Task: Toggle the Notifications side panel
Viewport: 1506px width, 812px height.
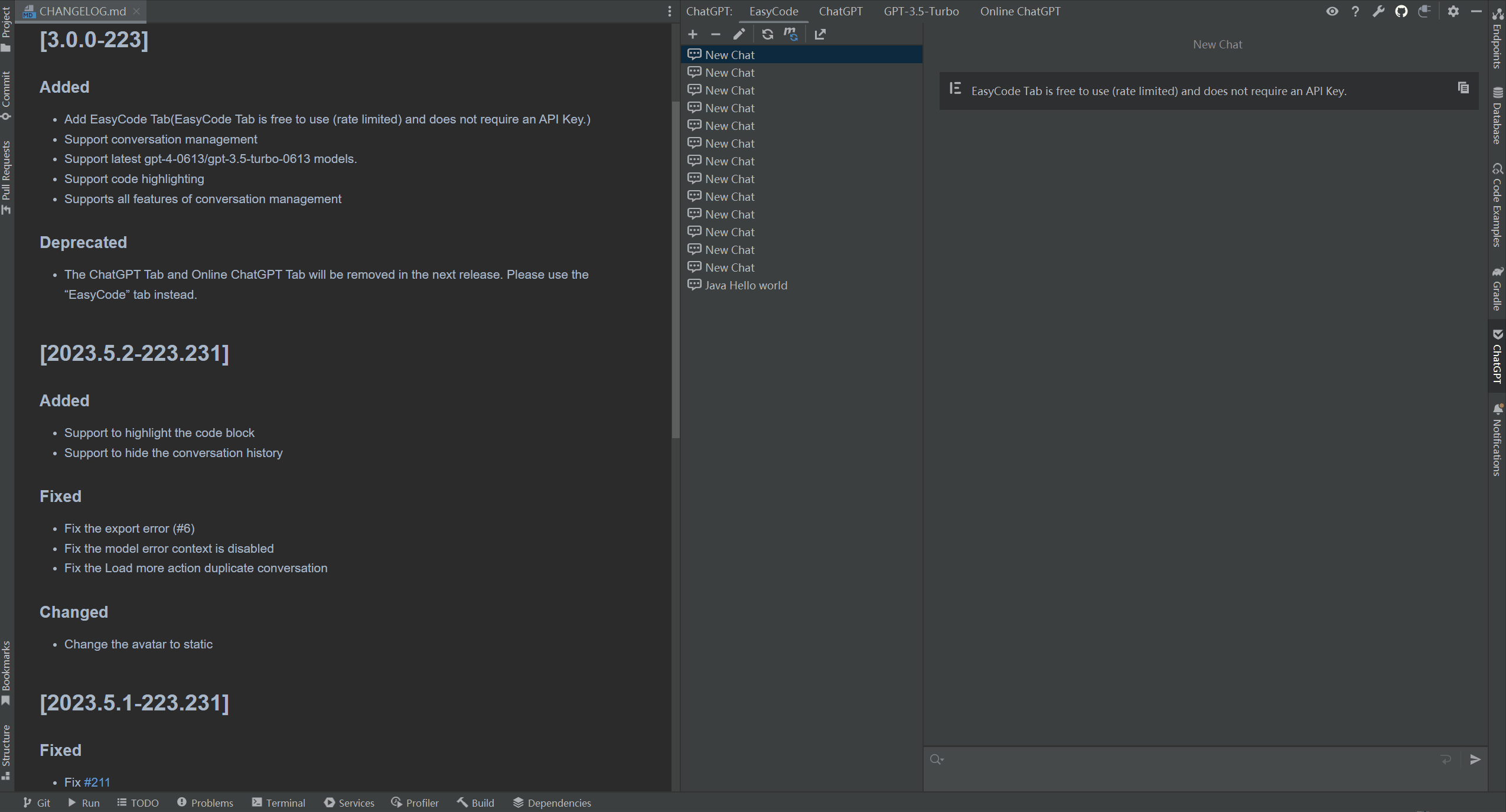Action: pos(1497,440)
